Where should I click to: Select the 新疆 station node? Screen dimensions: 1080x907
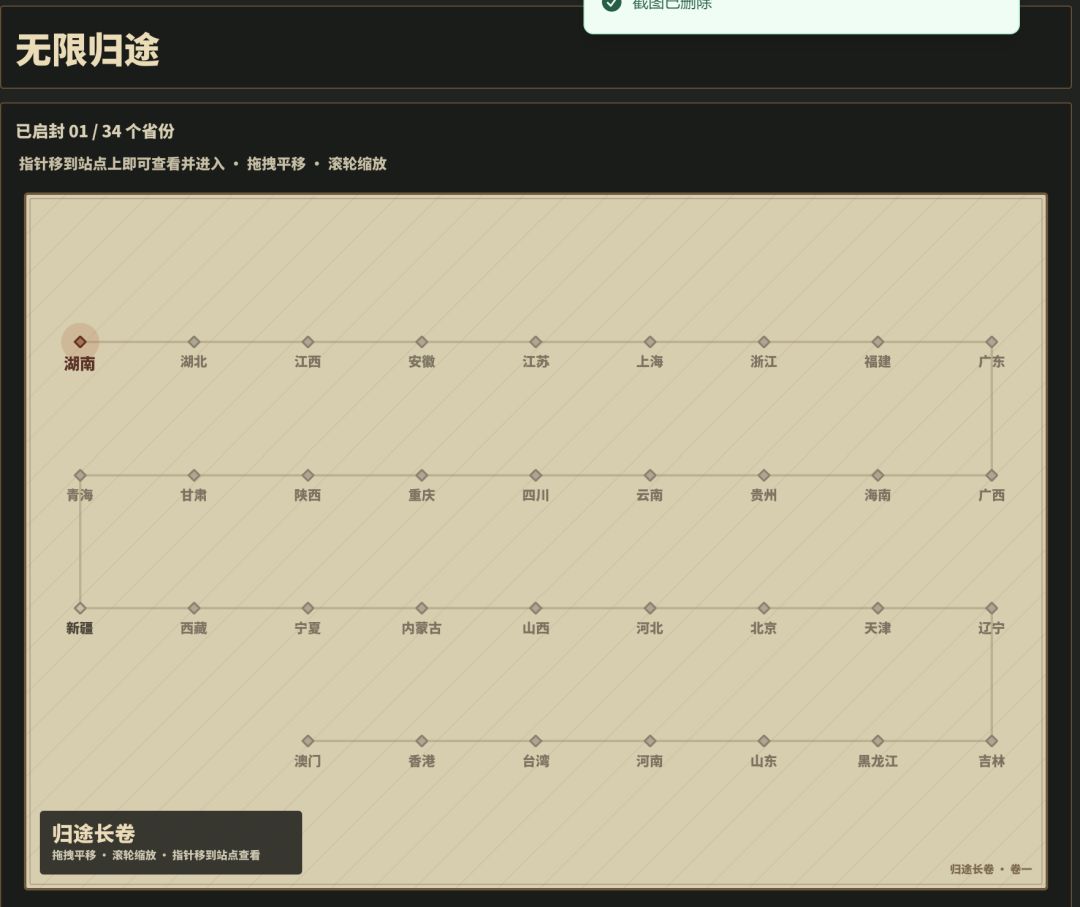click(80, 608)
